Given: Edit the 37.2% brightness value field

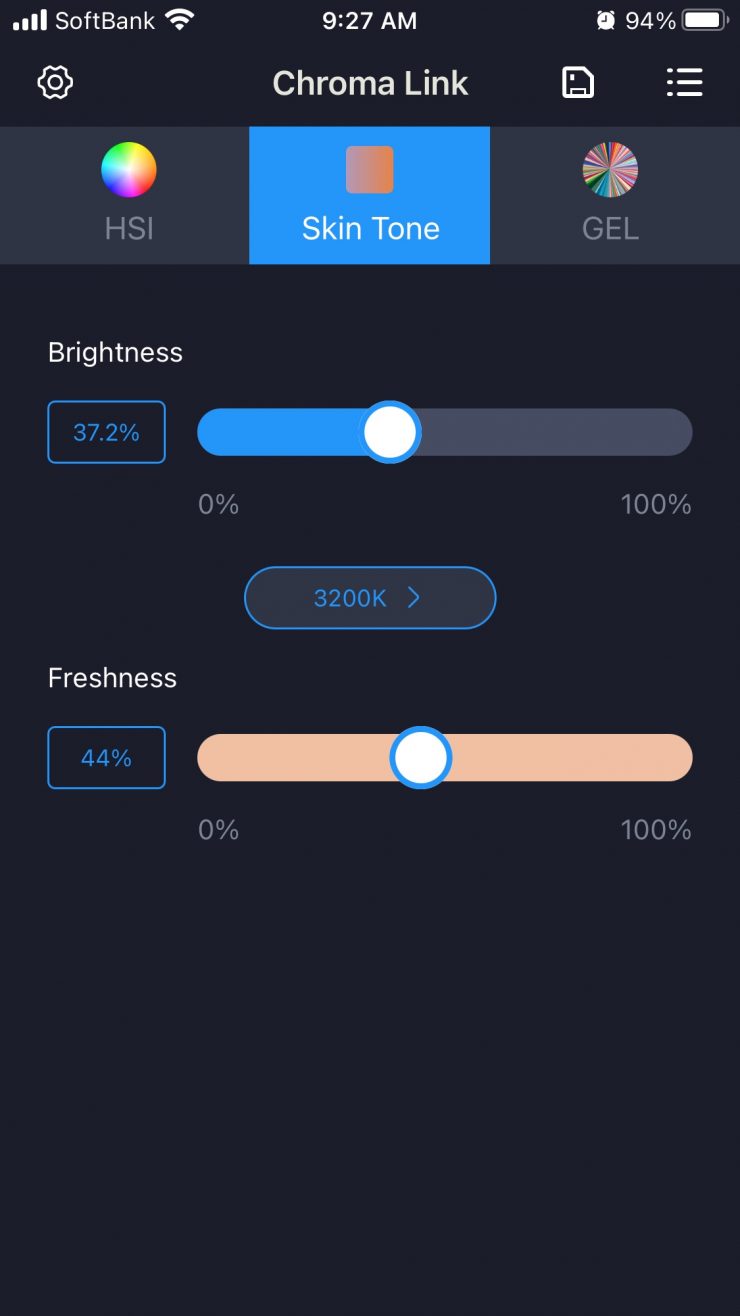Looking at the screenshot, I should point(106,432).
